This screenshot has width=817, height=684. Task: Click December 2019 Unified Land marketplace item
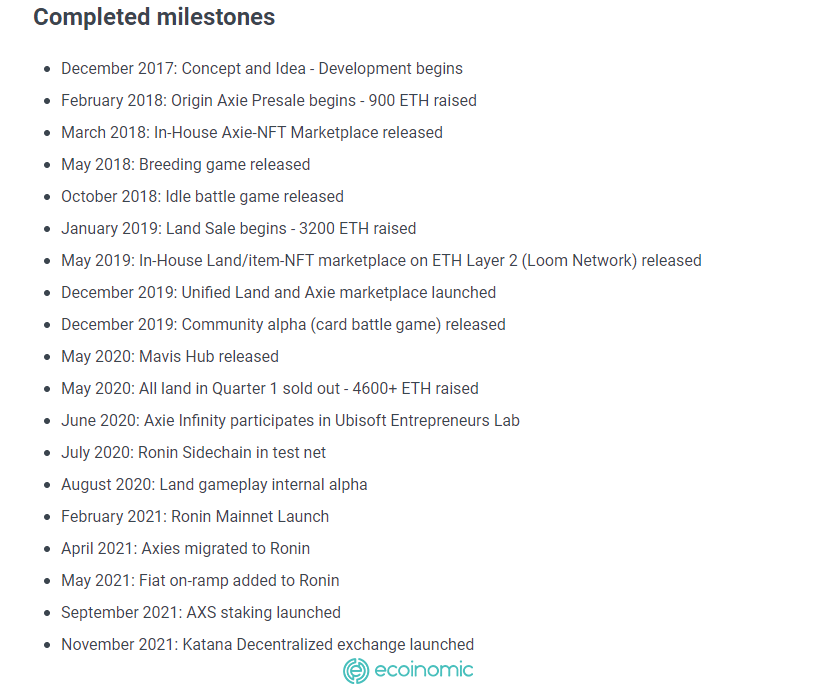click(x=279, y=293)
